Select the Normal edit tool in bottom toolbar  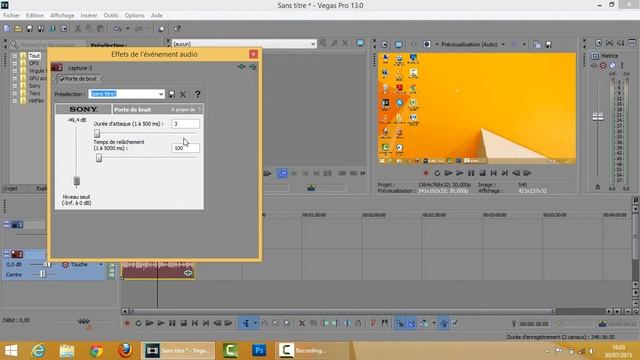(246, 323)
